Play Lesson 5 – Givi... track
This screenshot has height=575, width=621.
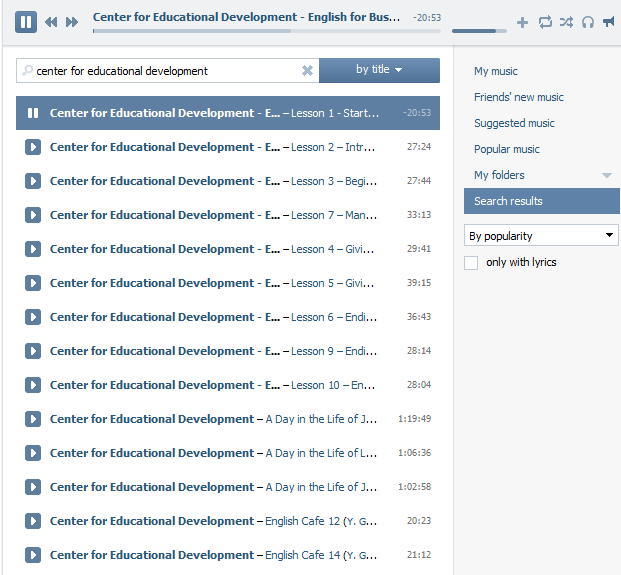tap(33, 283)
